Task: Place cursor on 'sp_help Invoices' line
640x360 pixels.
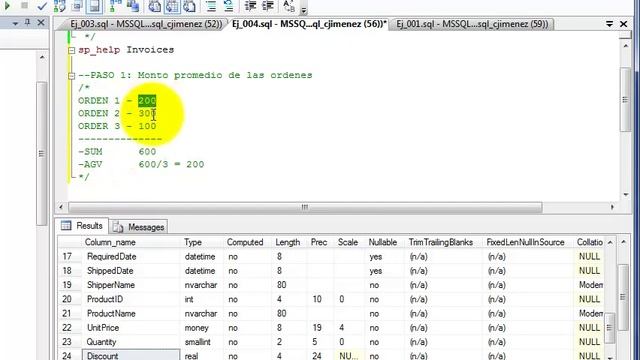Action: point(126,50)
